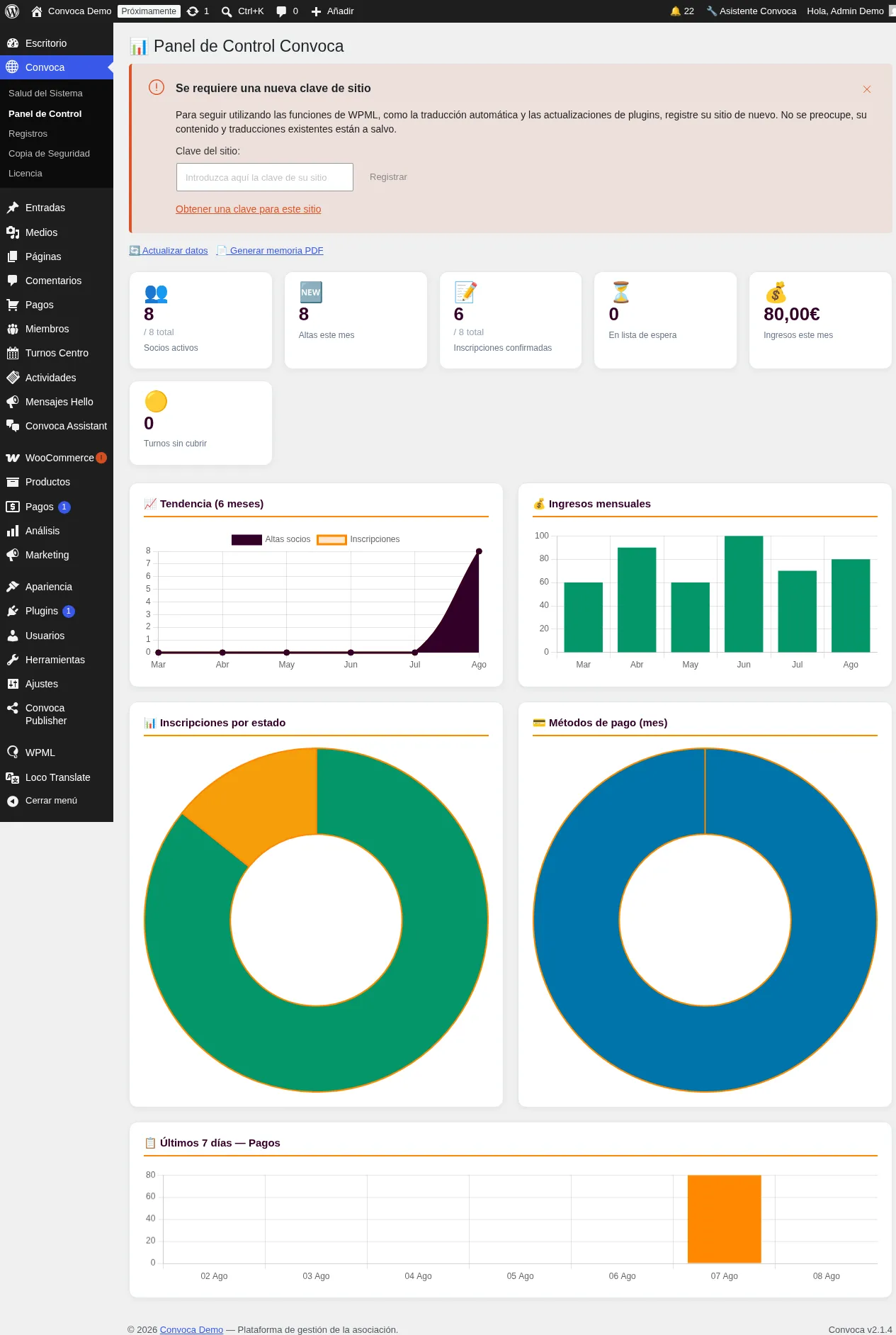Click the Ago data point on Tendencia chart
896x1335 pixels.
[x=479, y=551]
